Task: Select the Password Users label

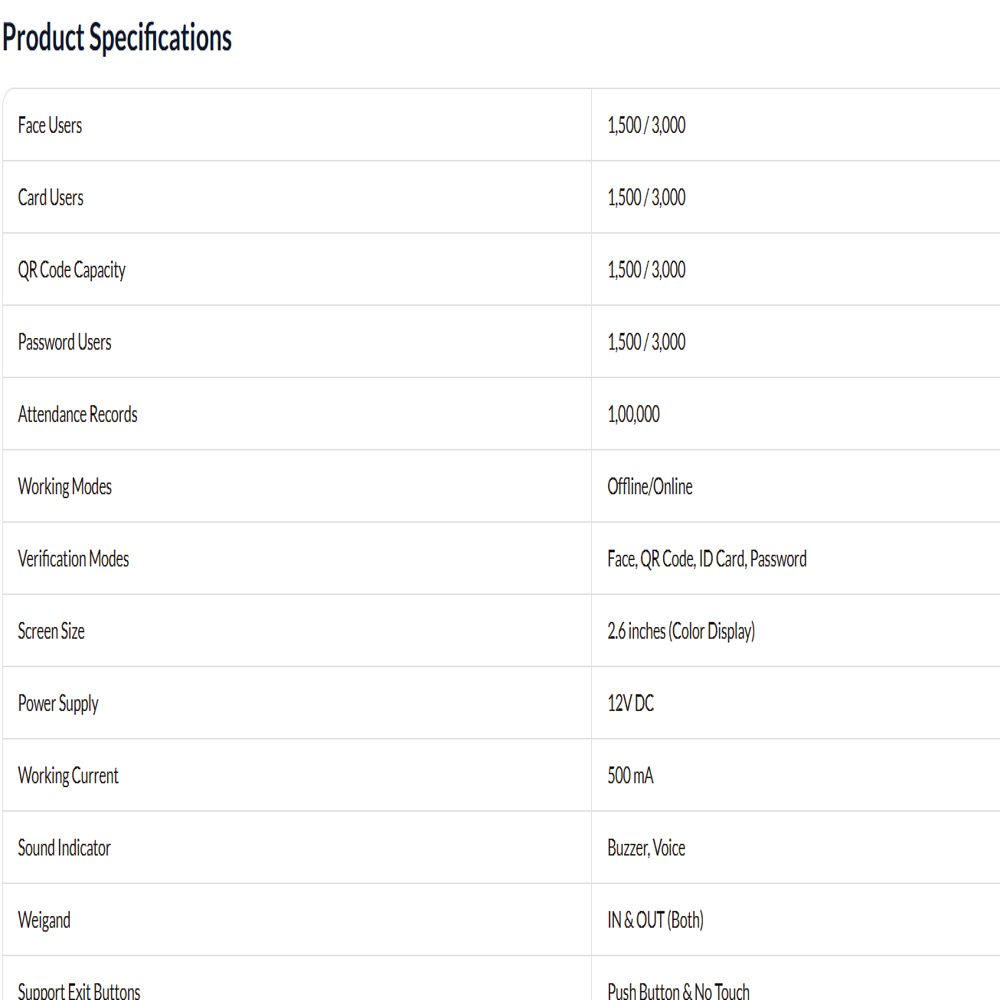Action: (64, 342)
